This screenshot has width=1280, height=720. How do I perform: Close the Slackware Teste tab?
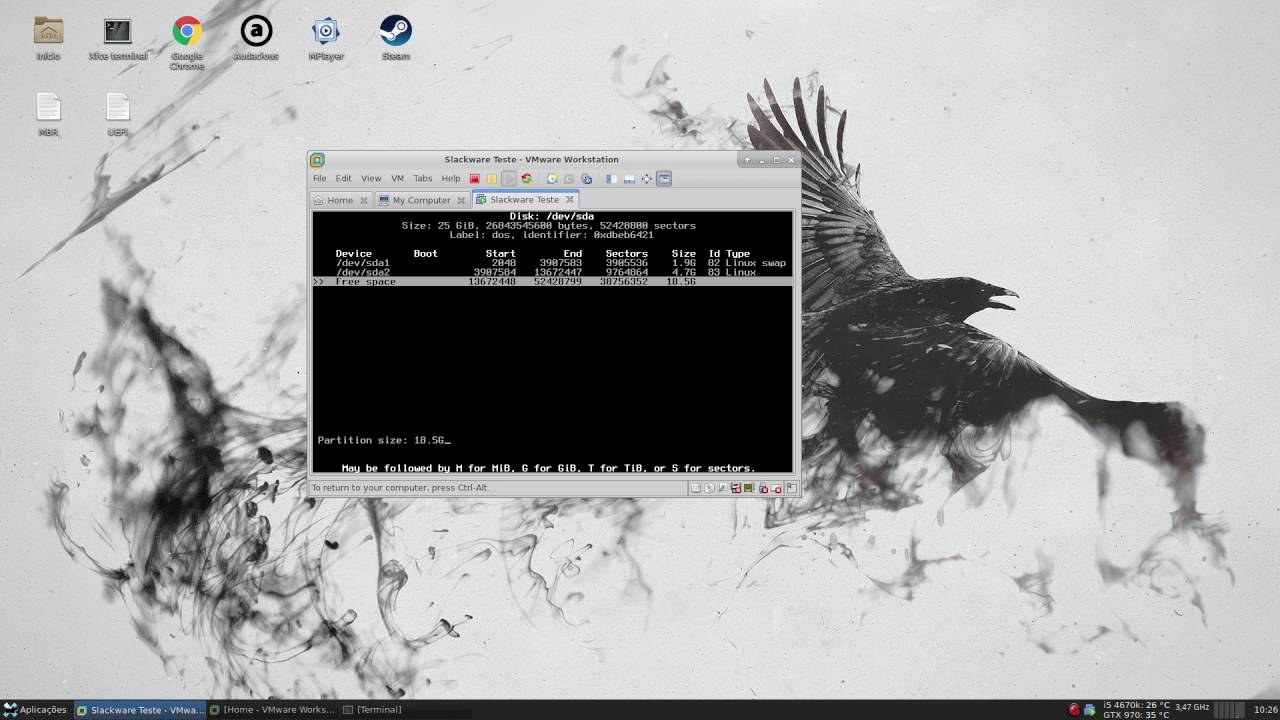pos(569,200)
